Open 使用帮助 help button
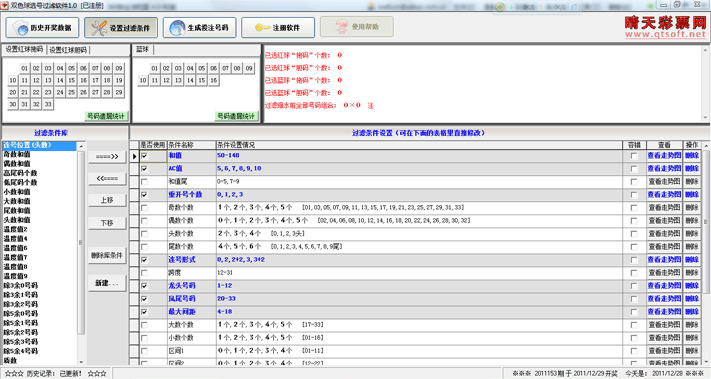 click(356, 27)
